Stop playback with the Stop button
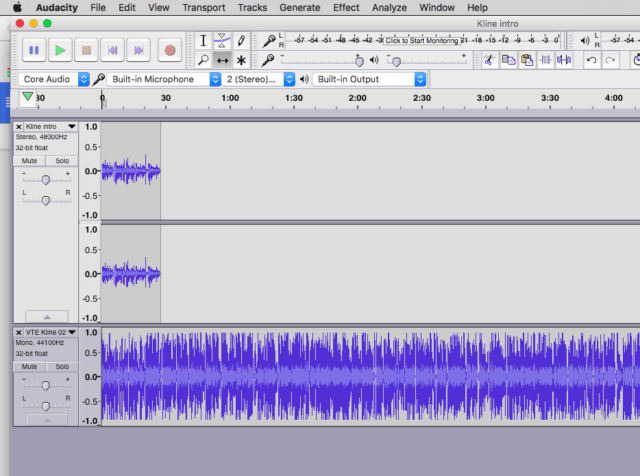Image resolution: width=640 pixels, height=476 pixels. tap(86, 50)
